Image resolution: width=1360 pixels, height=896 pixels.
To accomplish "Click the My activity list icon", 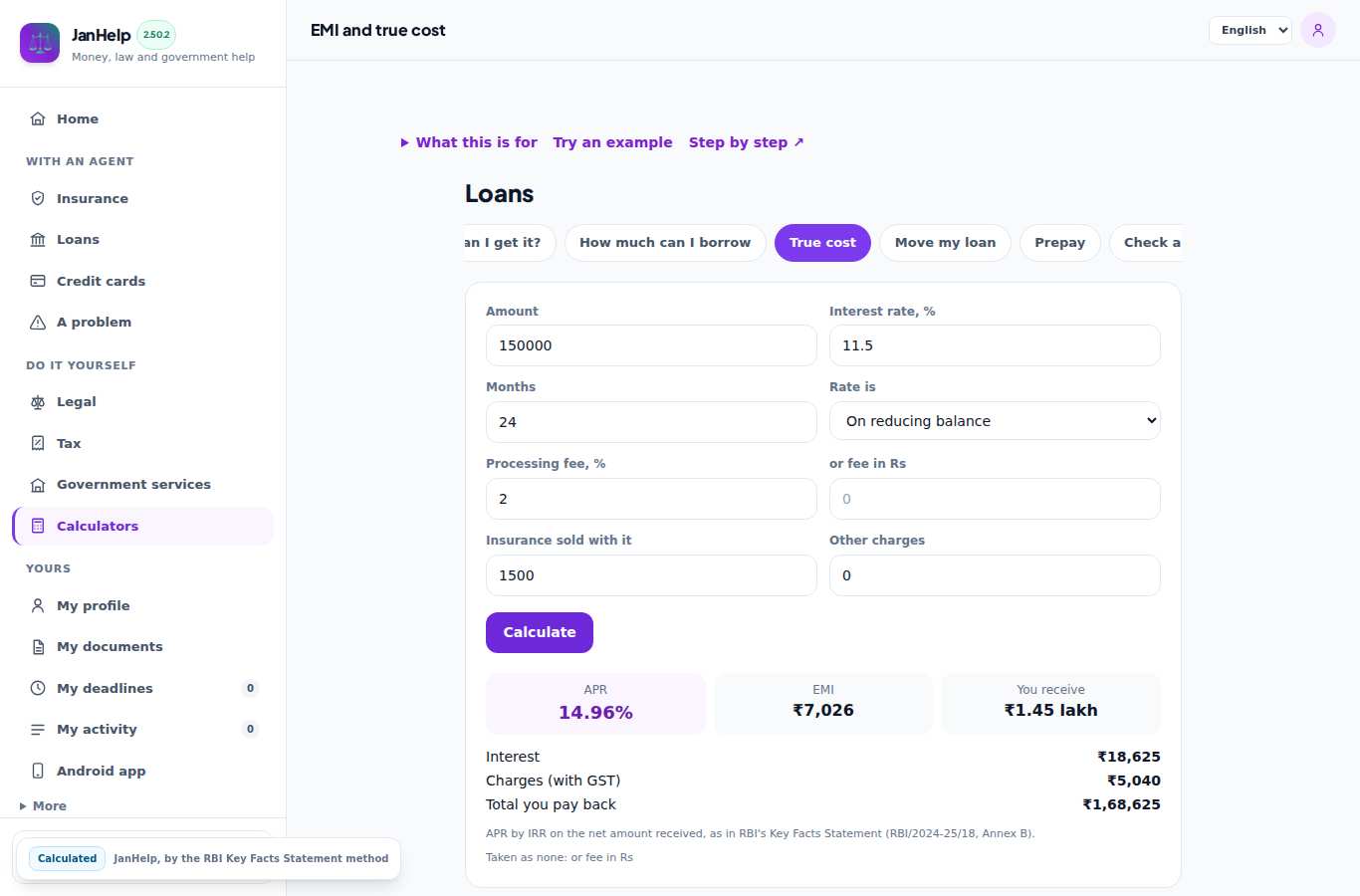I will click(x=38, y=729).
